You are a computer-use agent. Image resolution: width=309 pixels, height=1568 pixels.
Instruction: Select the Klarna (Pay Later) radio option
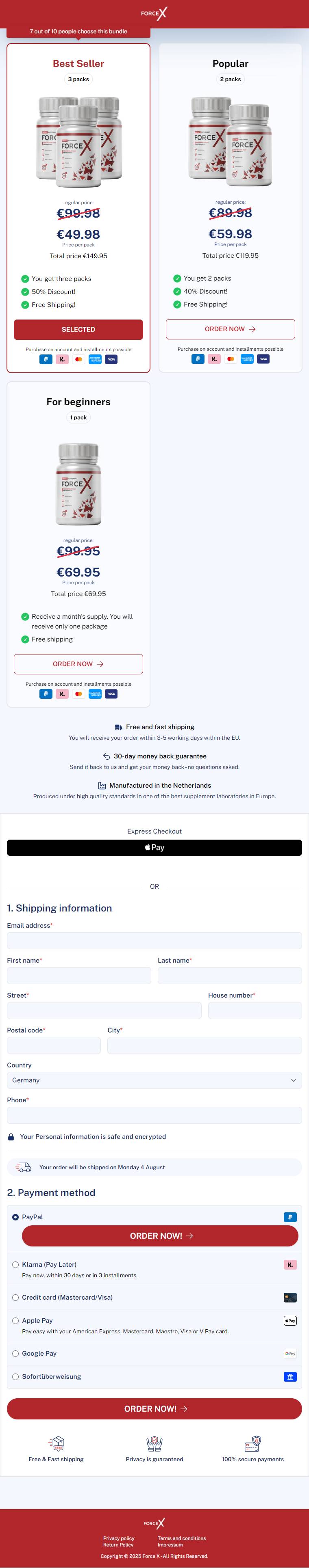pos(15,1264)
